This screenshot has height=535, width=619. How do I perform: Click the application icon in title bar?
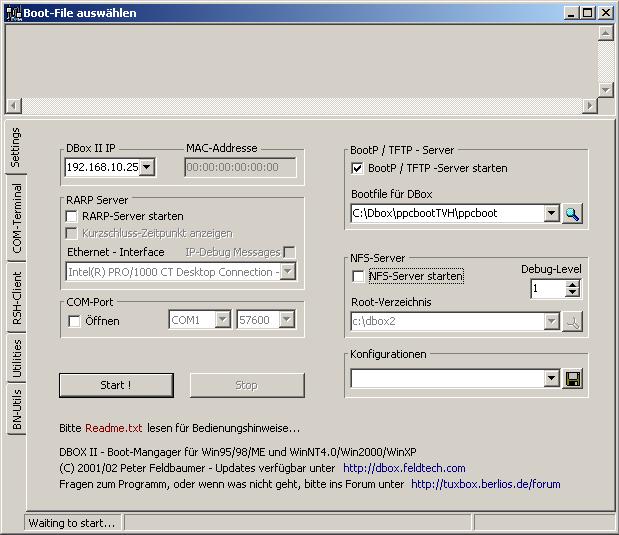tap(13, 13)
